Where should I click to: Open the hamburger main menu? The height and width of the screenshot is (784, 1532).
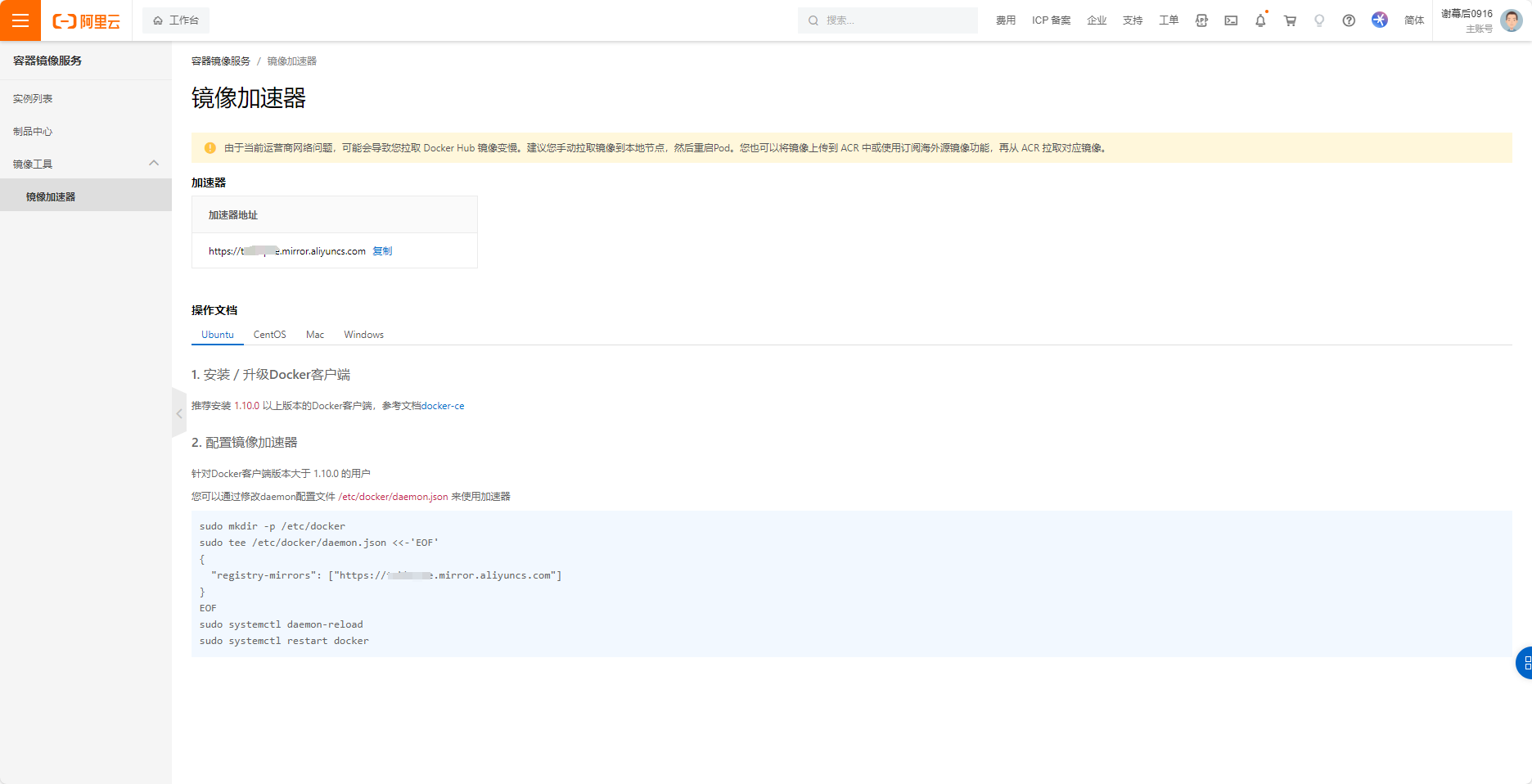(20, 20)
